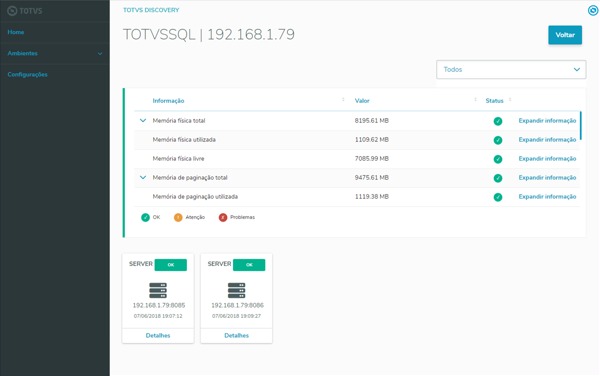Click Expandir informação for Memória física livre
The width and height of the screenshot is (600, 376).
547,158
